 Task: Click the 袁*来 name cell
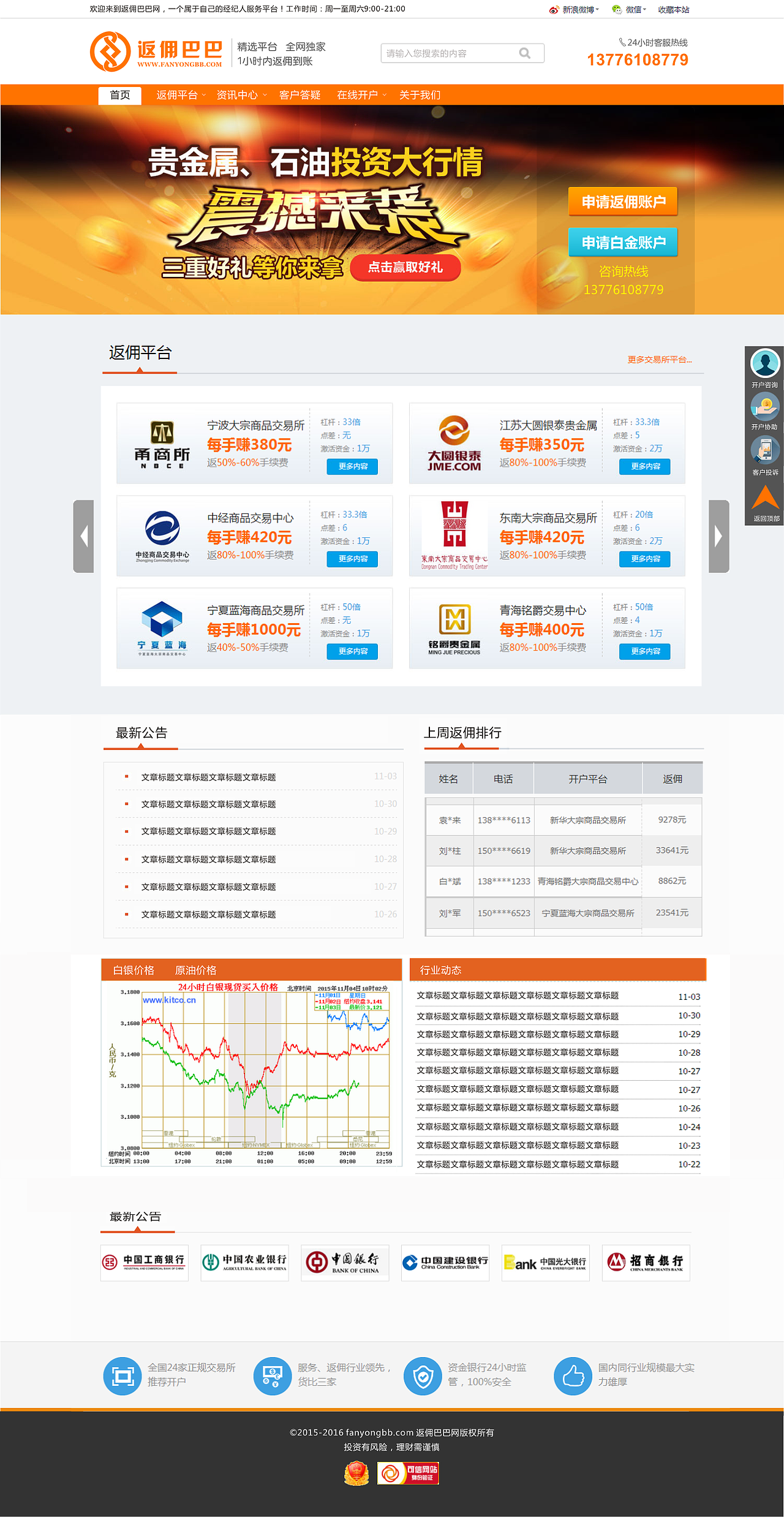click(450, 820)
